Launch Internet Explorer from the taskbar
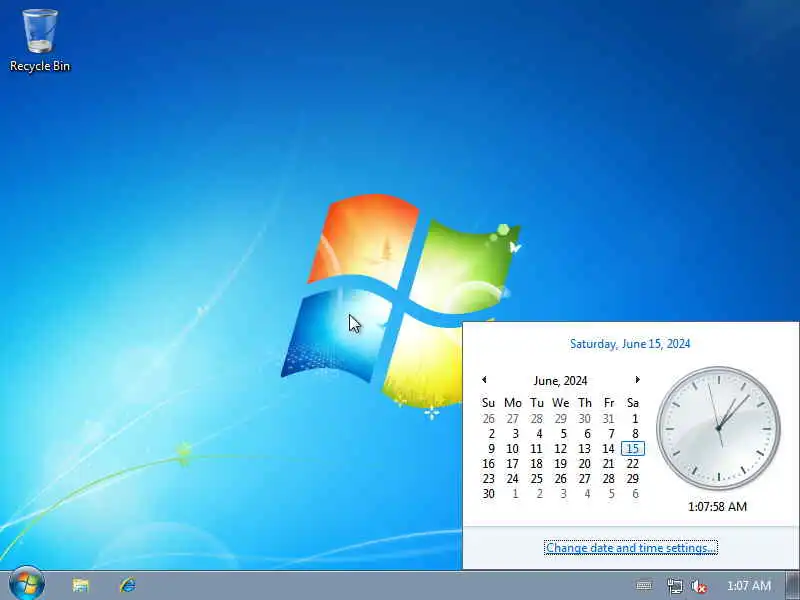This screenshot has width=800, height=600. coord(128,585)
